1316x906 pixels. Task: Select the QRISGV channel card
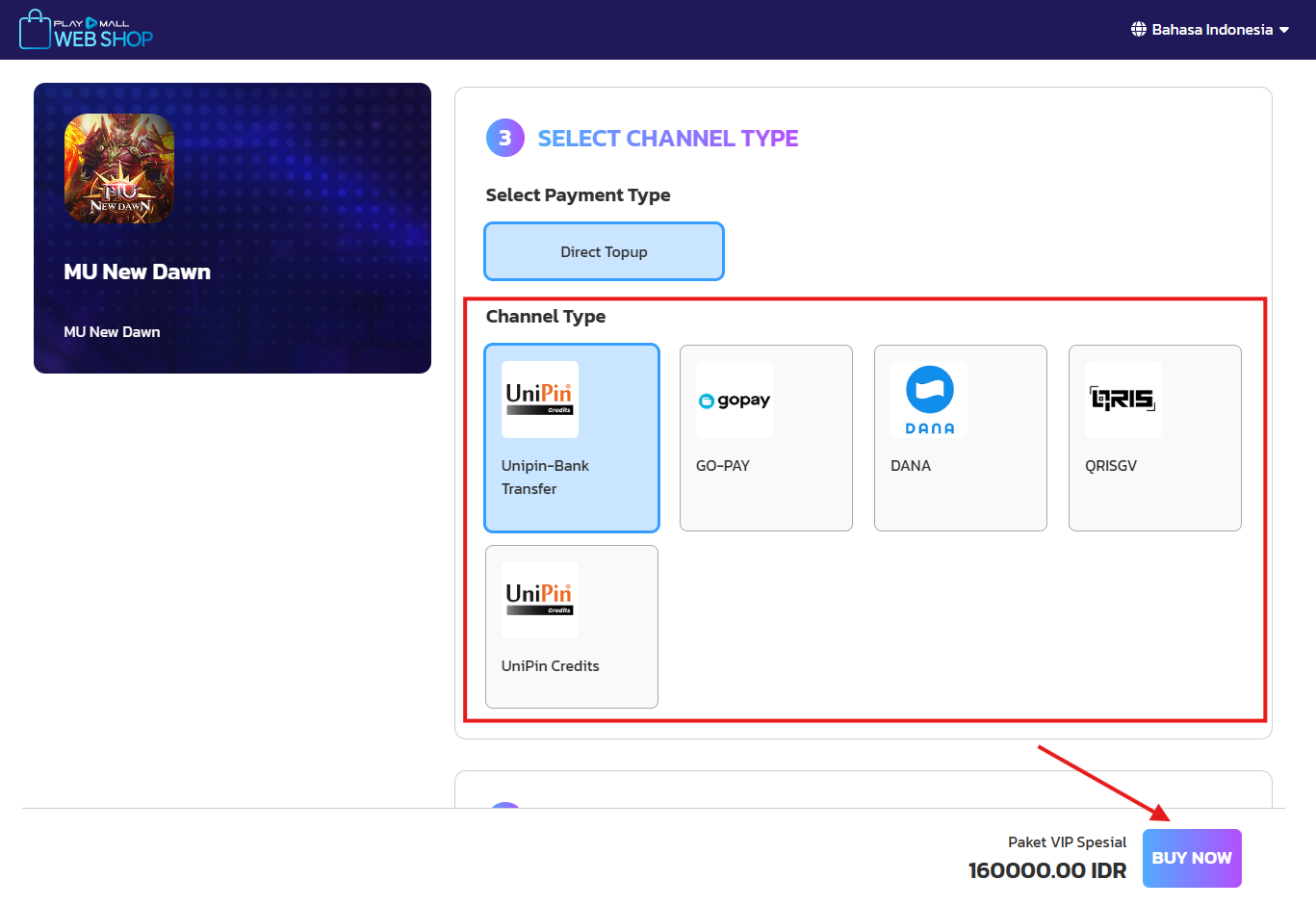tap(1155, 438)
